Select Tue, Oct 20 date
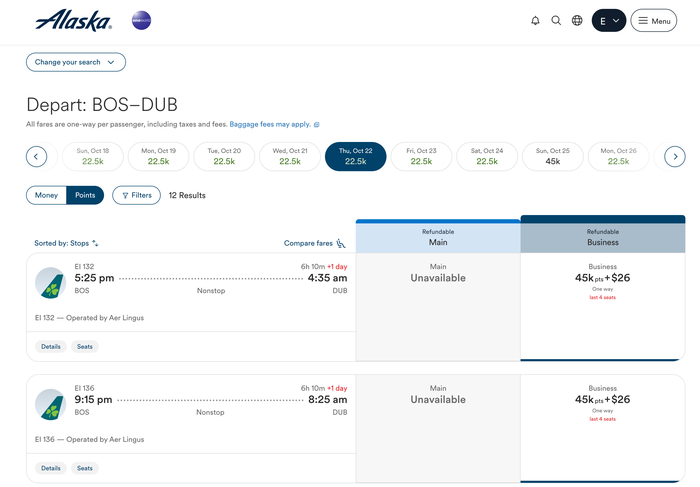This screenshot has width=700, height=487. [x=224, y=157]
